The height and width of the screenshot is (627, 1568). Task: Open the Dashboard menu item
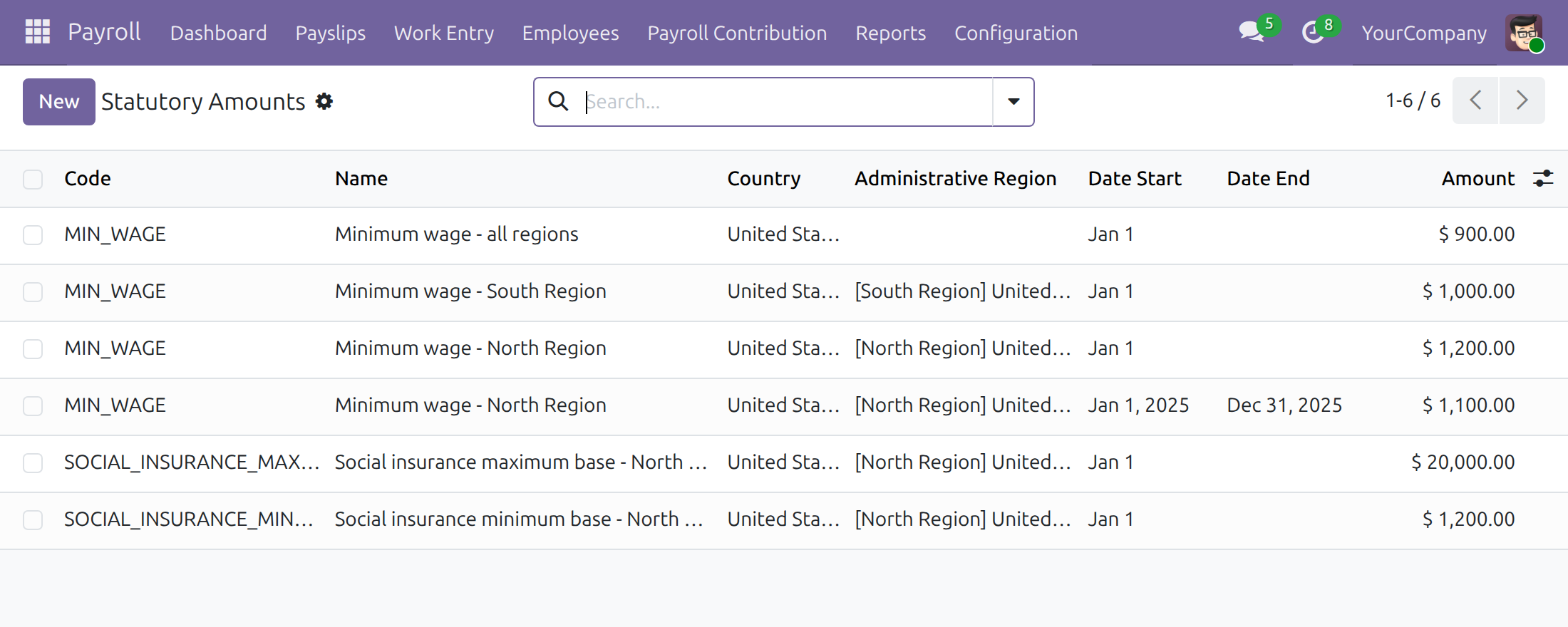(x=218, y=33)
